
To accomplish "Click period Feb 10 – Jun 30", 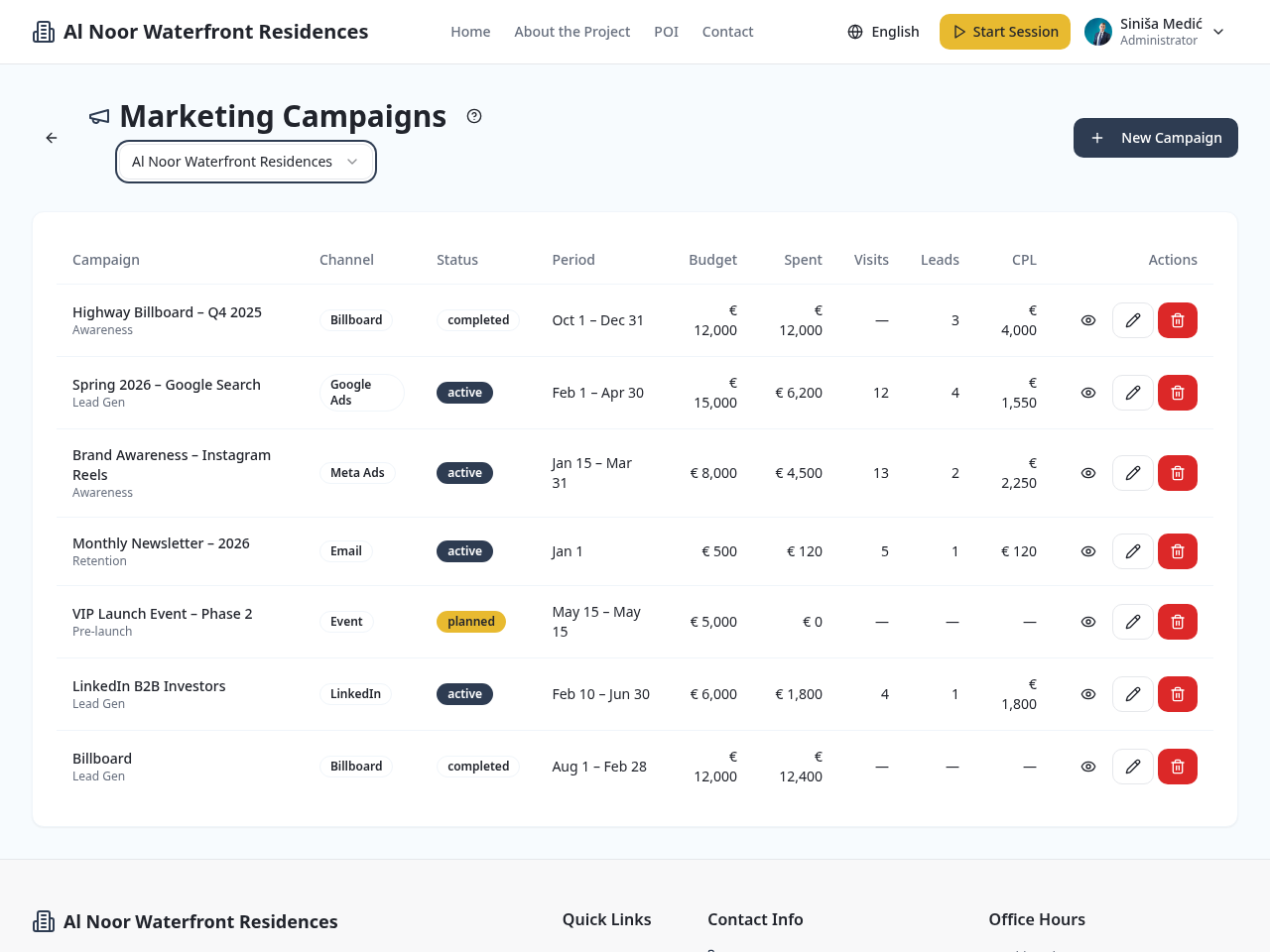I will (x=601, y=694).
